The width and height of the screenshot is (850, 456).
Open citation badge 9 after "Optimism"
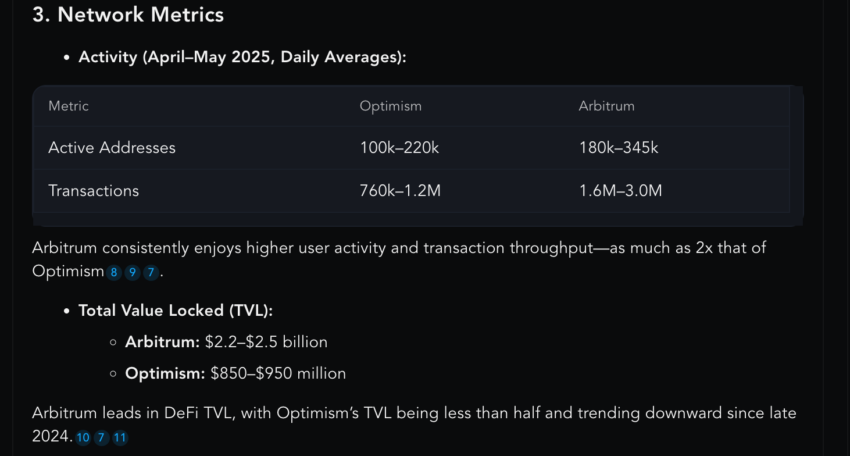coord(132,272)
